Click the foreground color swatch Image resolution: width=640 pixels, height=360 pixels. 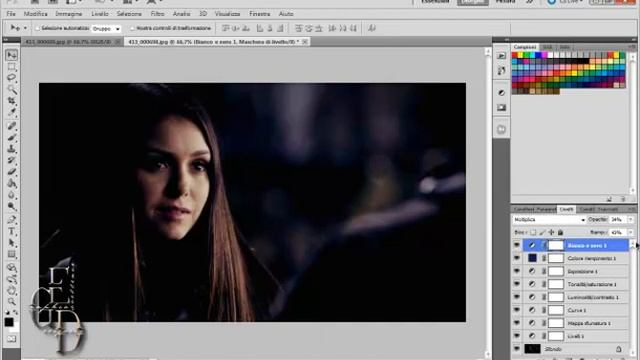click(9, 322)
